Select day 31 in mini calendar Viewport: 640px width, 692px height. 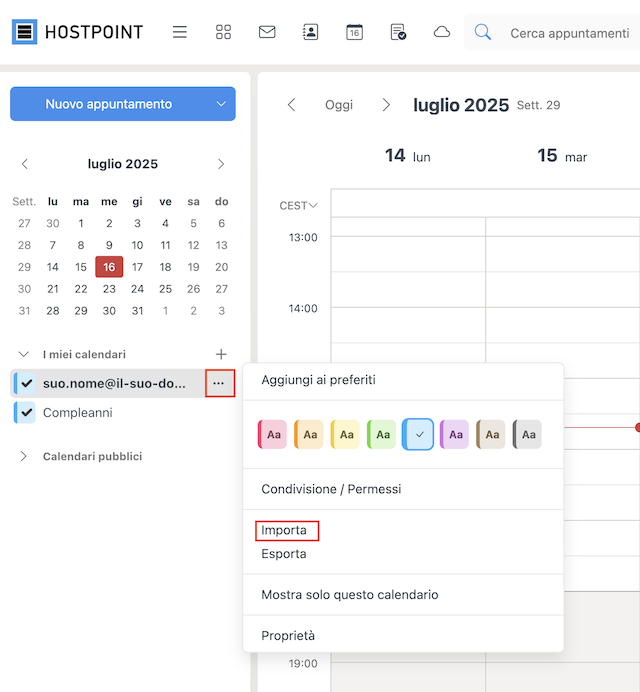click(x=137, y=311)
